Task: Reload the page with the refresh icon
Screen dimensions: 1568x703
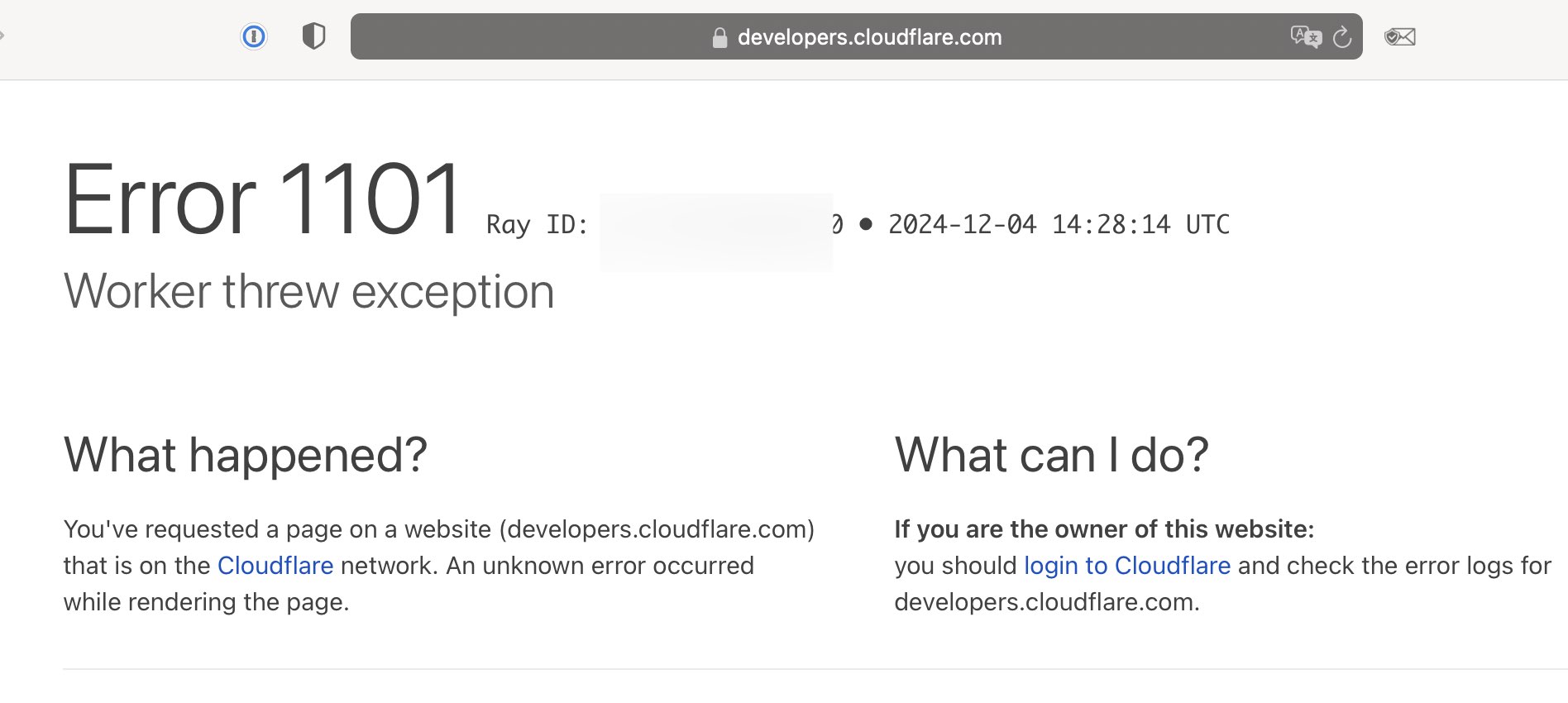Action: [x=1342, y=37]
